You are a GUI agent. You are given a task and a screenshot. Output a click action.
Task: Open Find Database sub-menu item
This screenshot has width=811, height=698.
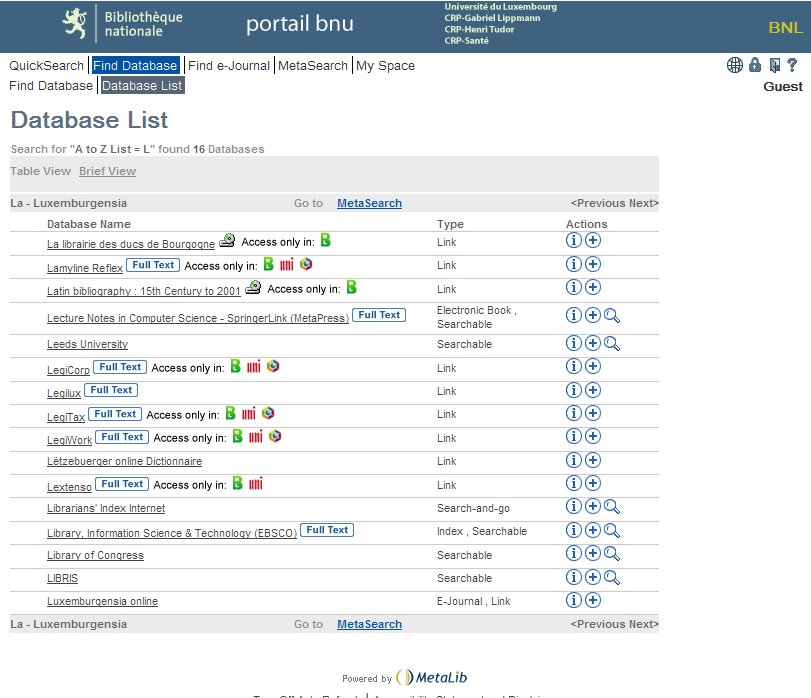coord(51,86)
